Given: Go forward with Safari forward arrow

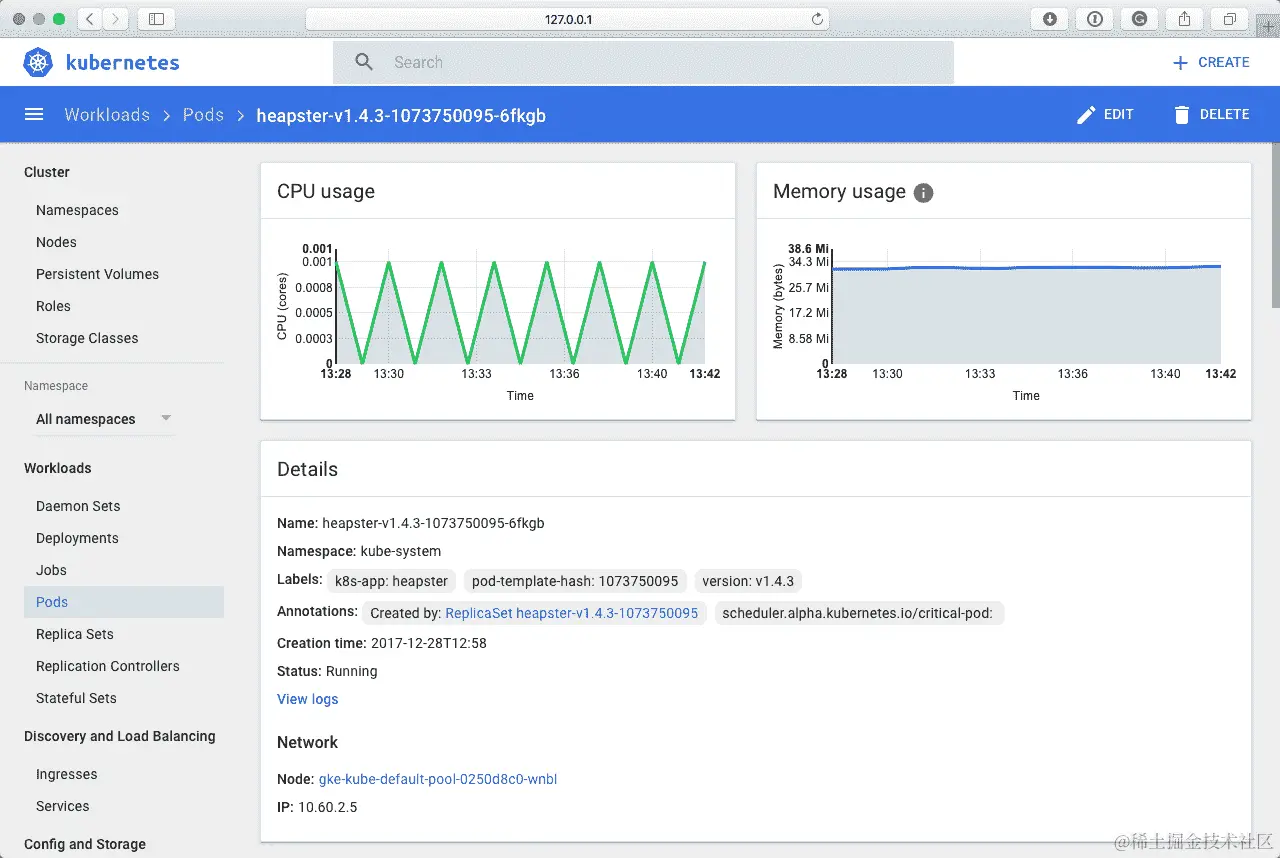Looking at the screenshot, I should (116, 19).
